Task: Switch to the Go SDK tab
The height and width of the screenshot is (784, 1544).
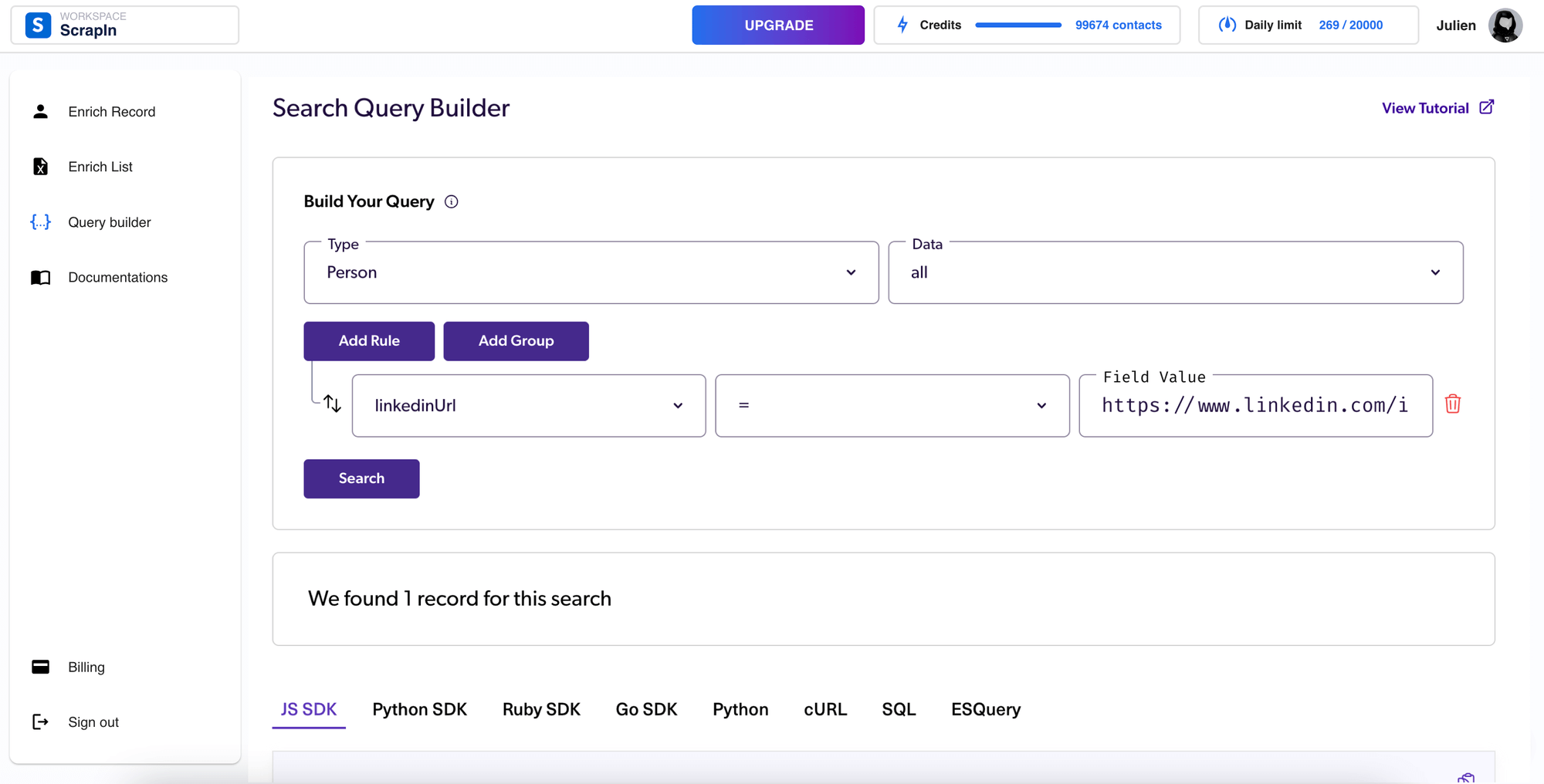Action: pyautogui.click(x=646, y=709)
